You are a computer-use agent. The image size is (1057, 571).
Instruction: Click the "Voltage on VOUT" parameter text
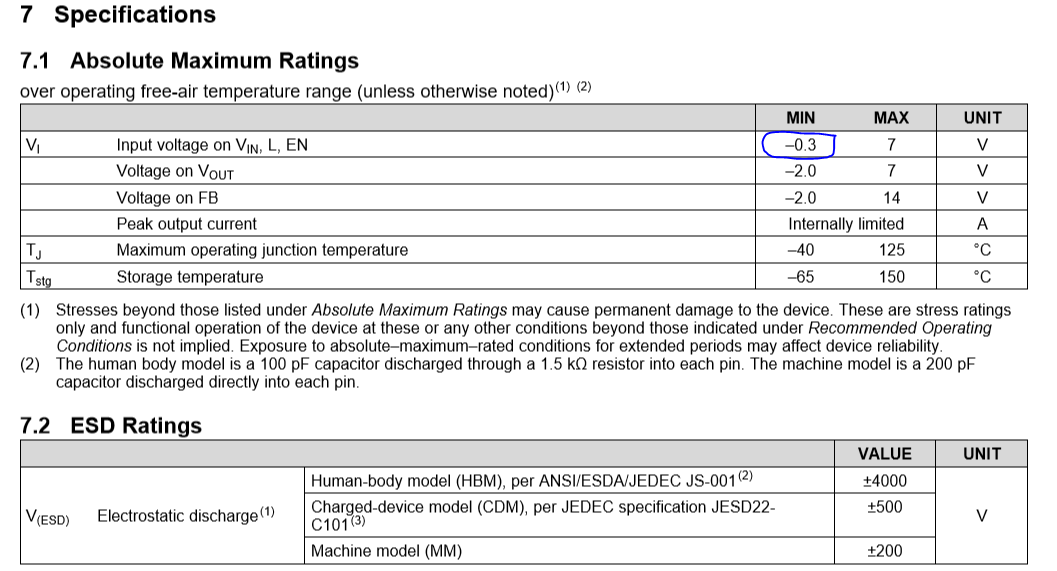(175, 172)
